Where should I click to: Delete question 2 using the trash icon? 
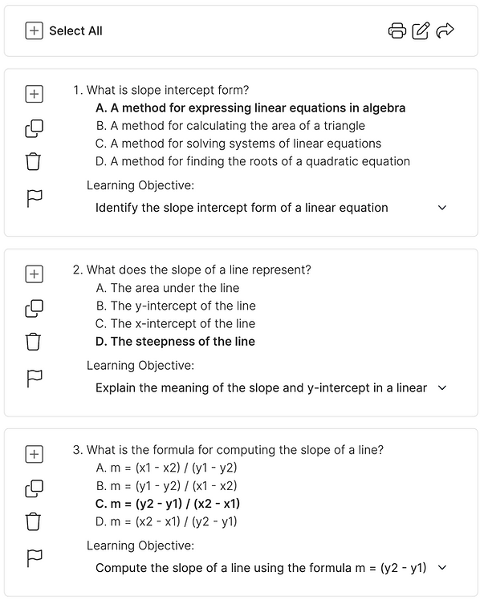33,342
